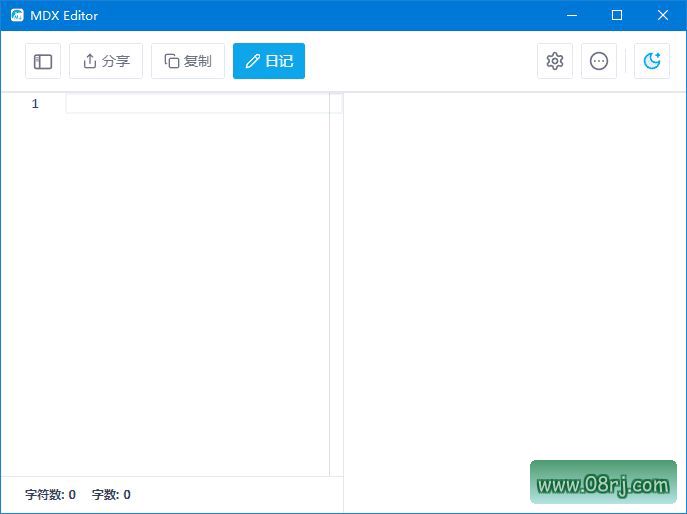This screenshot has width=687, height=514.
Task: Maximize the MDX Editor window
Action: tap(617, 15)
